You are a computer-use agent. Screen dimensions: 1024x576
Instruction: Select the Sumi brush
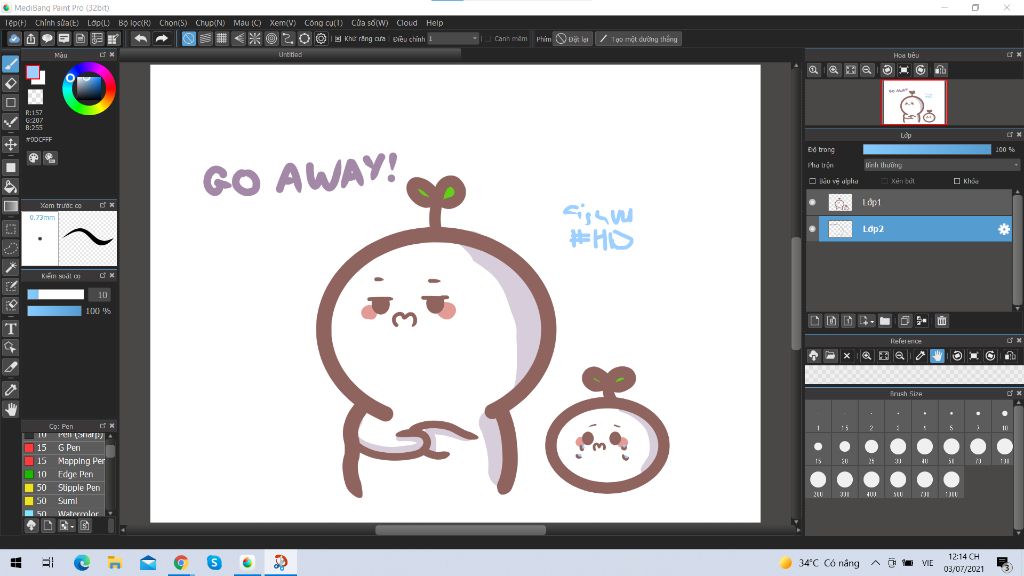coord(64,501)
